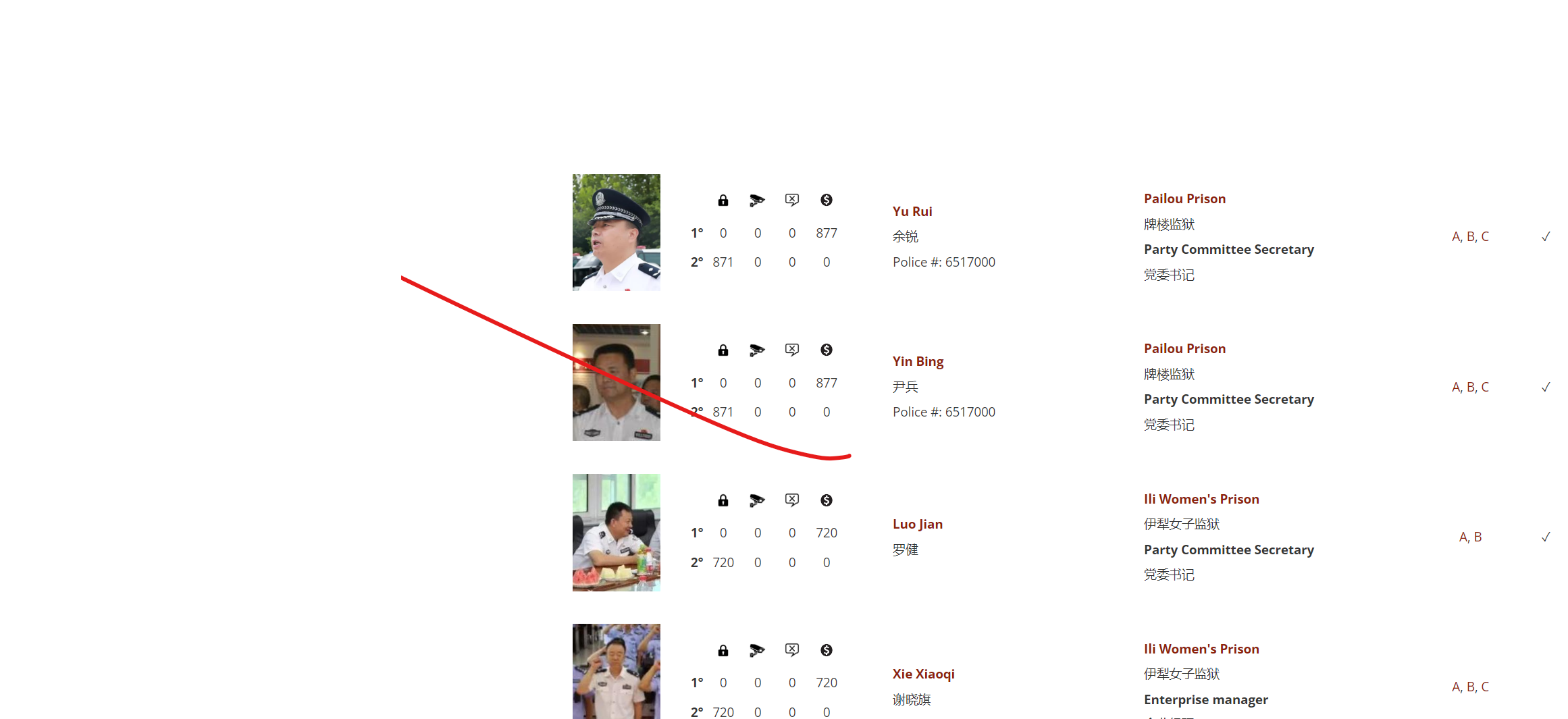Screen dimensions: 1568x719
Task: Open Pailou Prison link in Yu Rui's row
Action: click(x=1184, y=198)
